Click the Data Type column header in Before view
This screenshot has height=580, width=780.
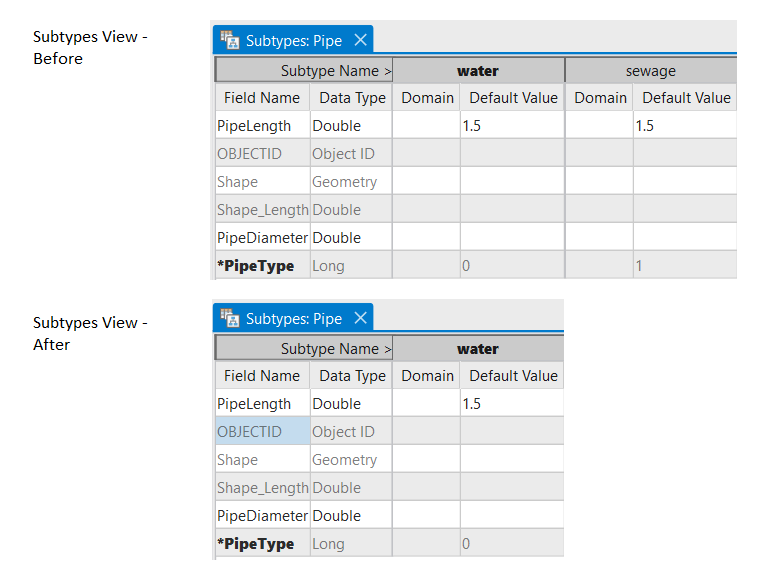[352, 98]
